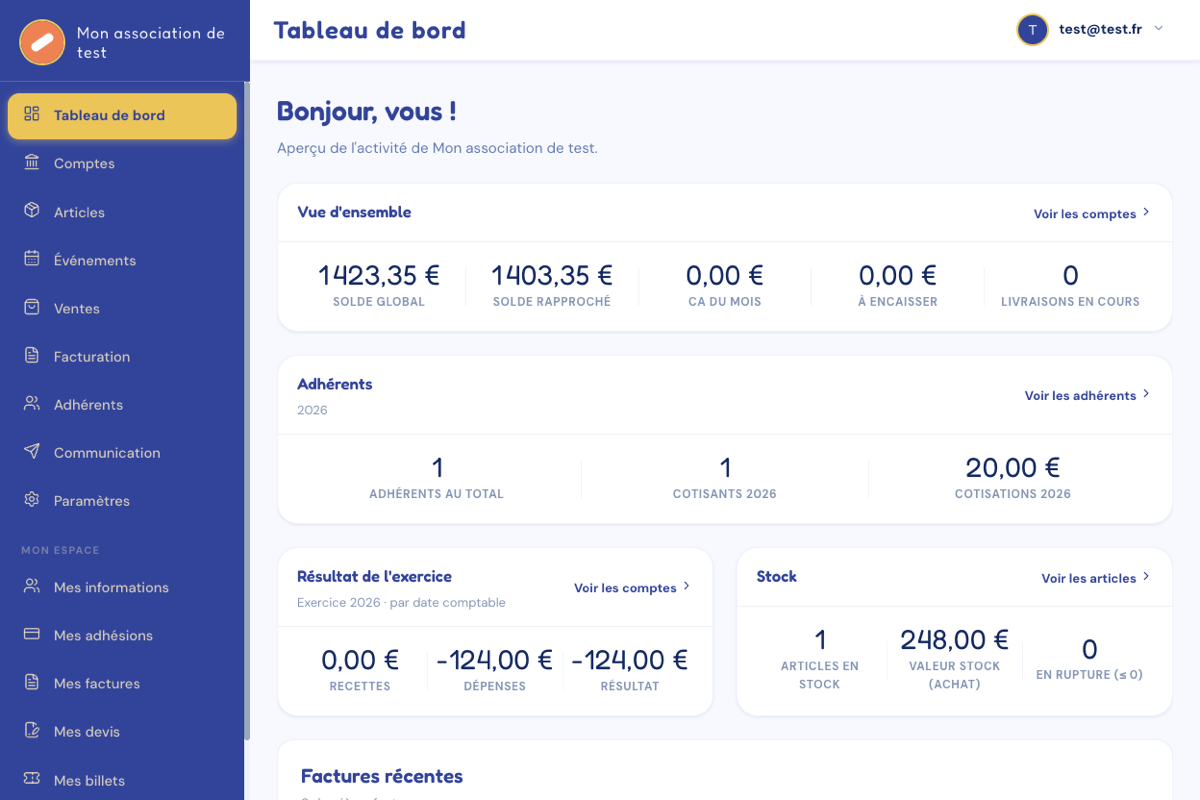This screenshot has height=800, width=1200.
Task: Click the Mon association de test name
Action: (151, 42)
